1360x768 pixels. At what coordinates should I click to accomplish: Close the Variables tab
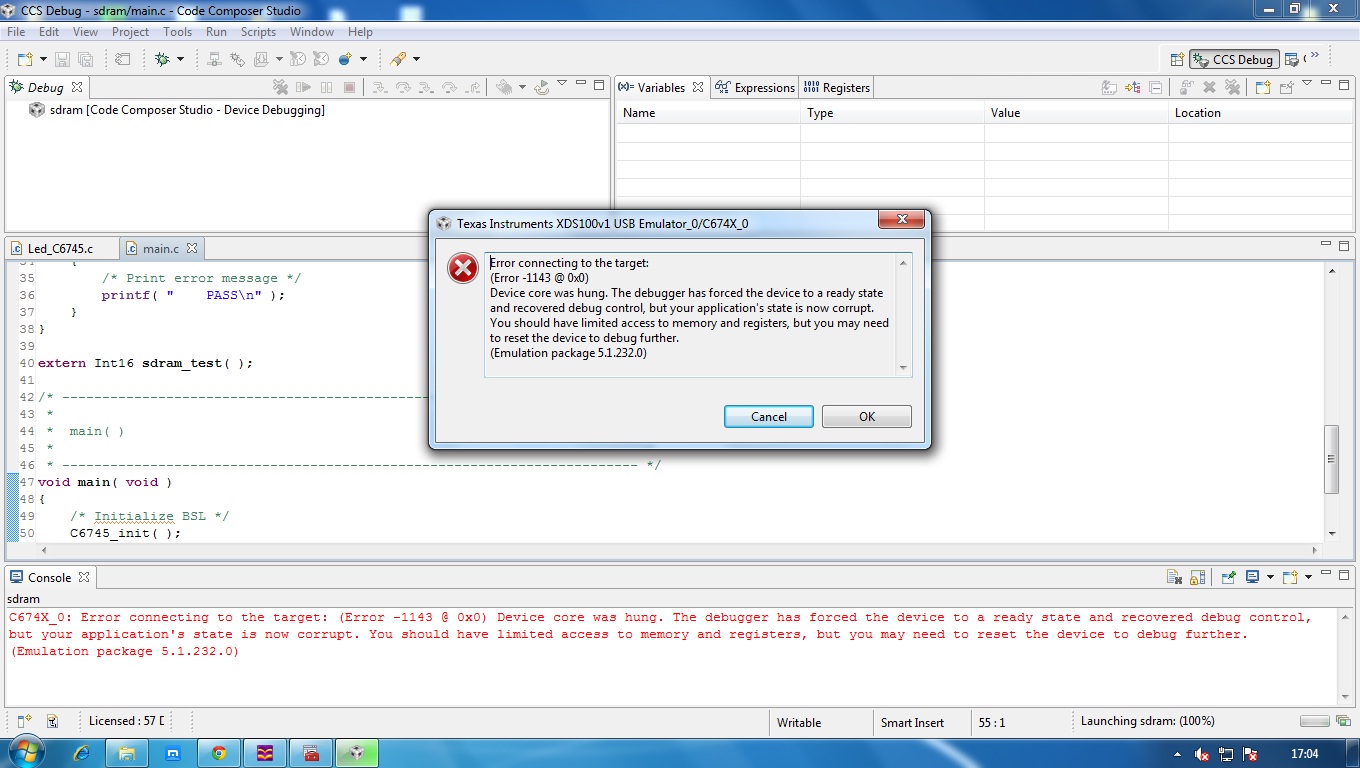pyautogui.click(x=698, y=87)
